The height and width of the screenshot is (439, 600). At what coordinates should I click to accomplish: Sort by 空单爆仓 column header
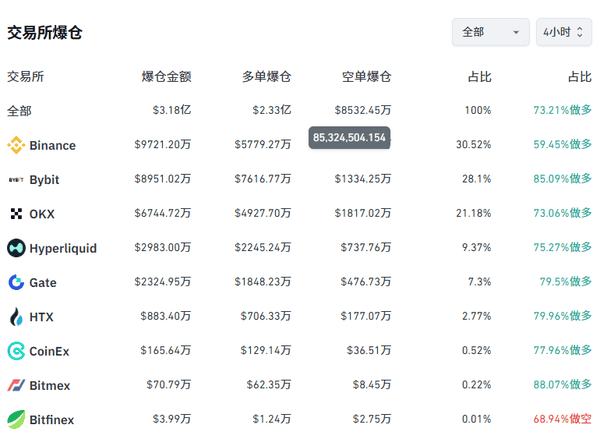coord(366,76)
